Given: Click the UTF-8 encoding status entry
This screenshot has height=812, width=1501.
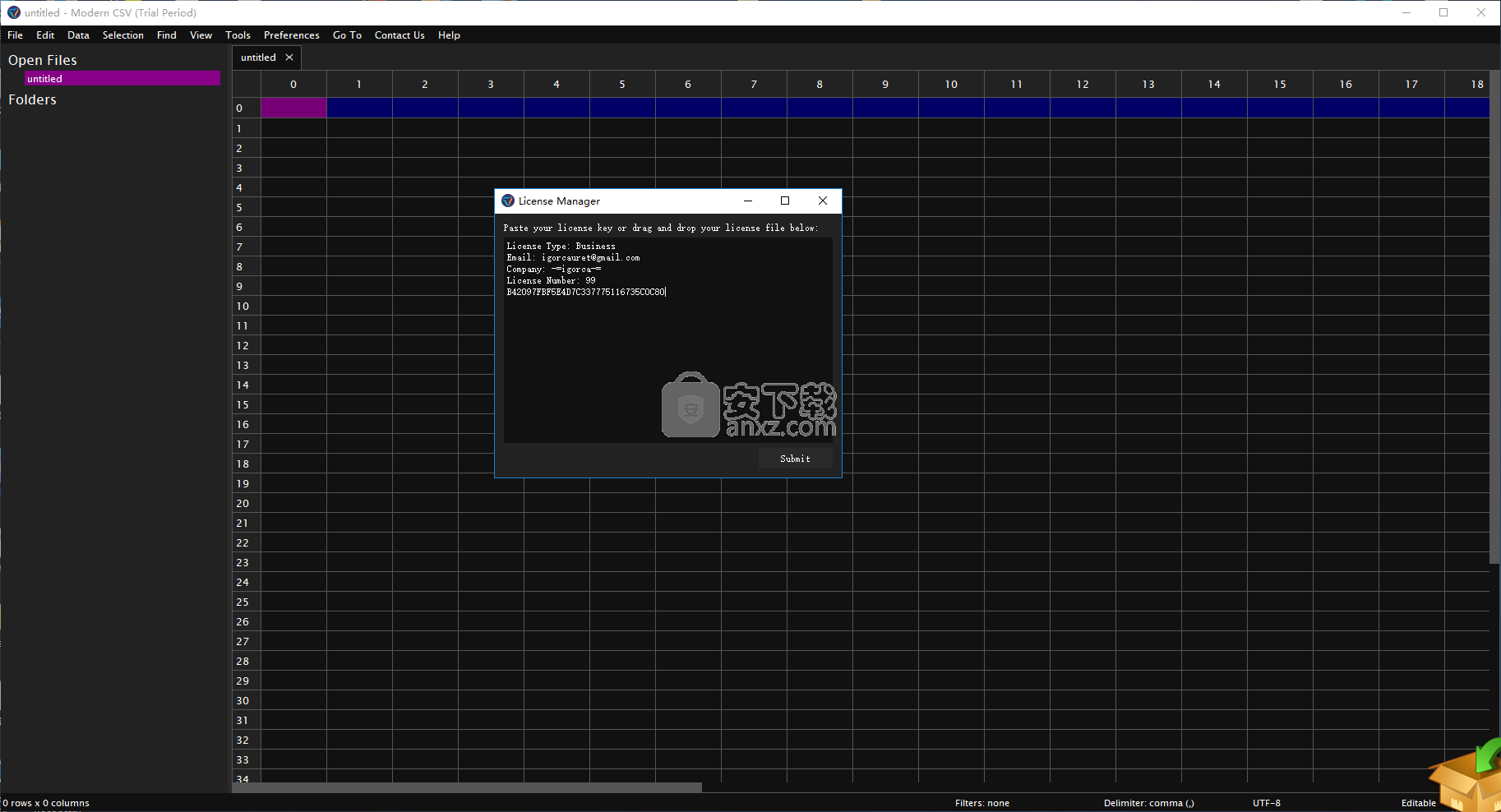Looking at the screenshot, I should pos(1266,803).
